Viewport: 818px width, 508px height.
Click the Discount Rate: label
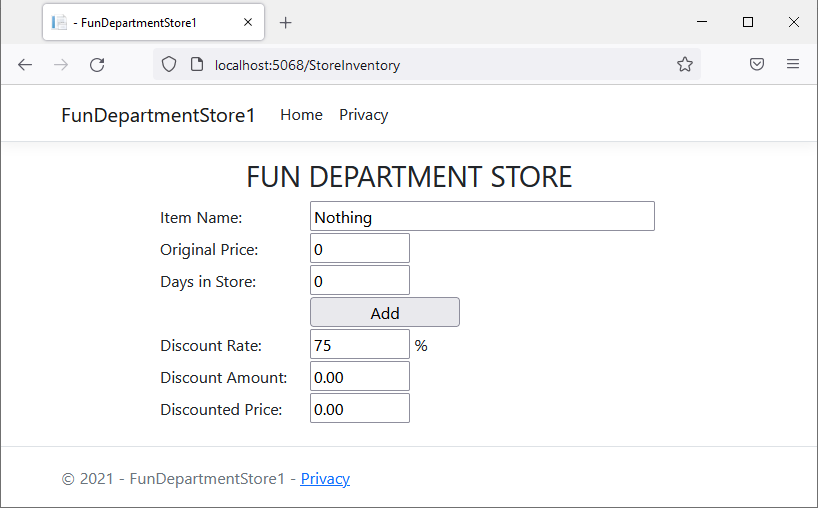211,345
